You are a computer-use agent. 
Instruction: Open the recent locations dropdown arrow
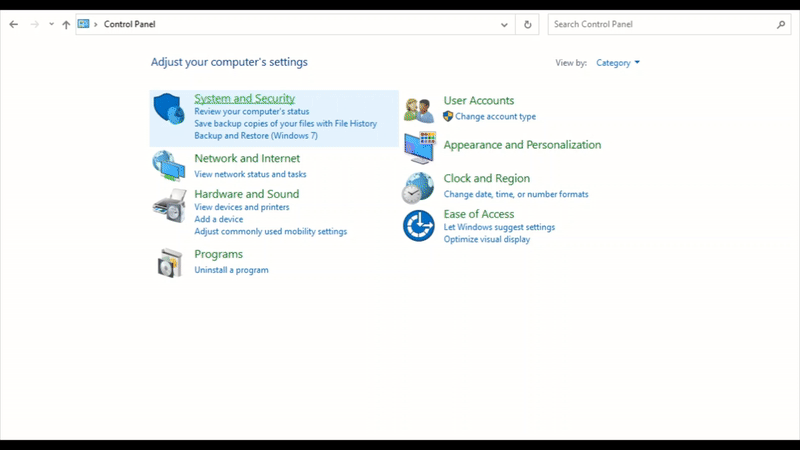tap(52, 24)
